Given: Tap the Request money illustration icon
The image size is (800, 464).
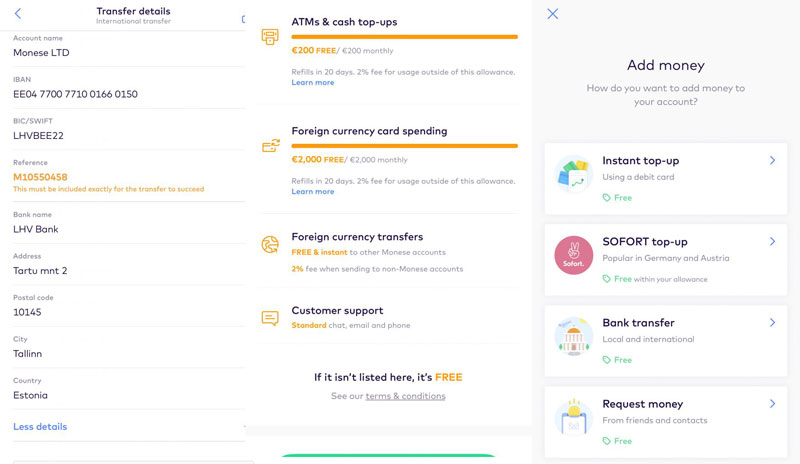Looking at the screenshot, I should 574,419.
